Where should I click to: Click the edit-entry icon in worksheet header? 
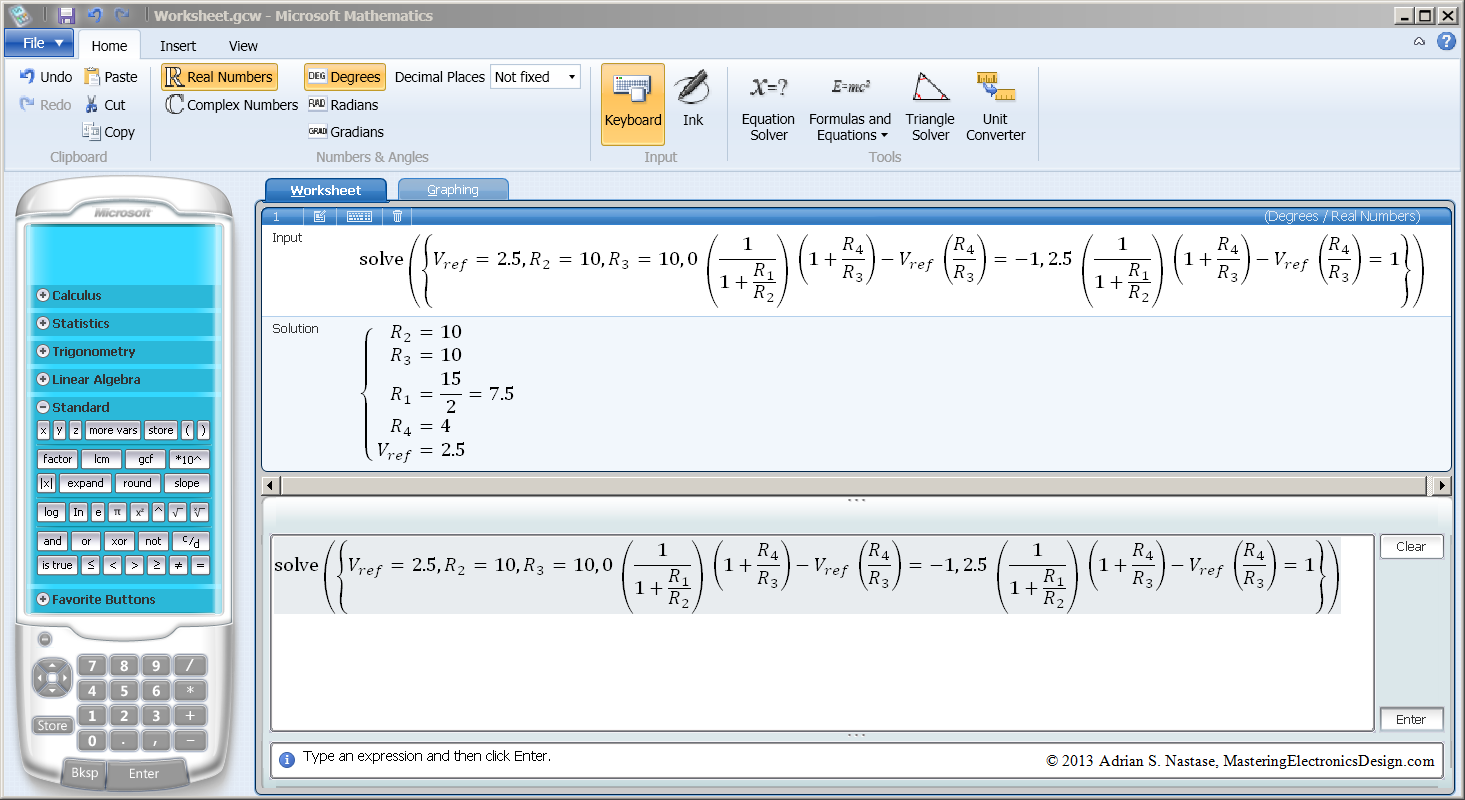click(320, 216)
